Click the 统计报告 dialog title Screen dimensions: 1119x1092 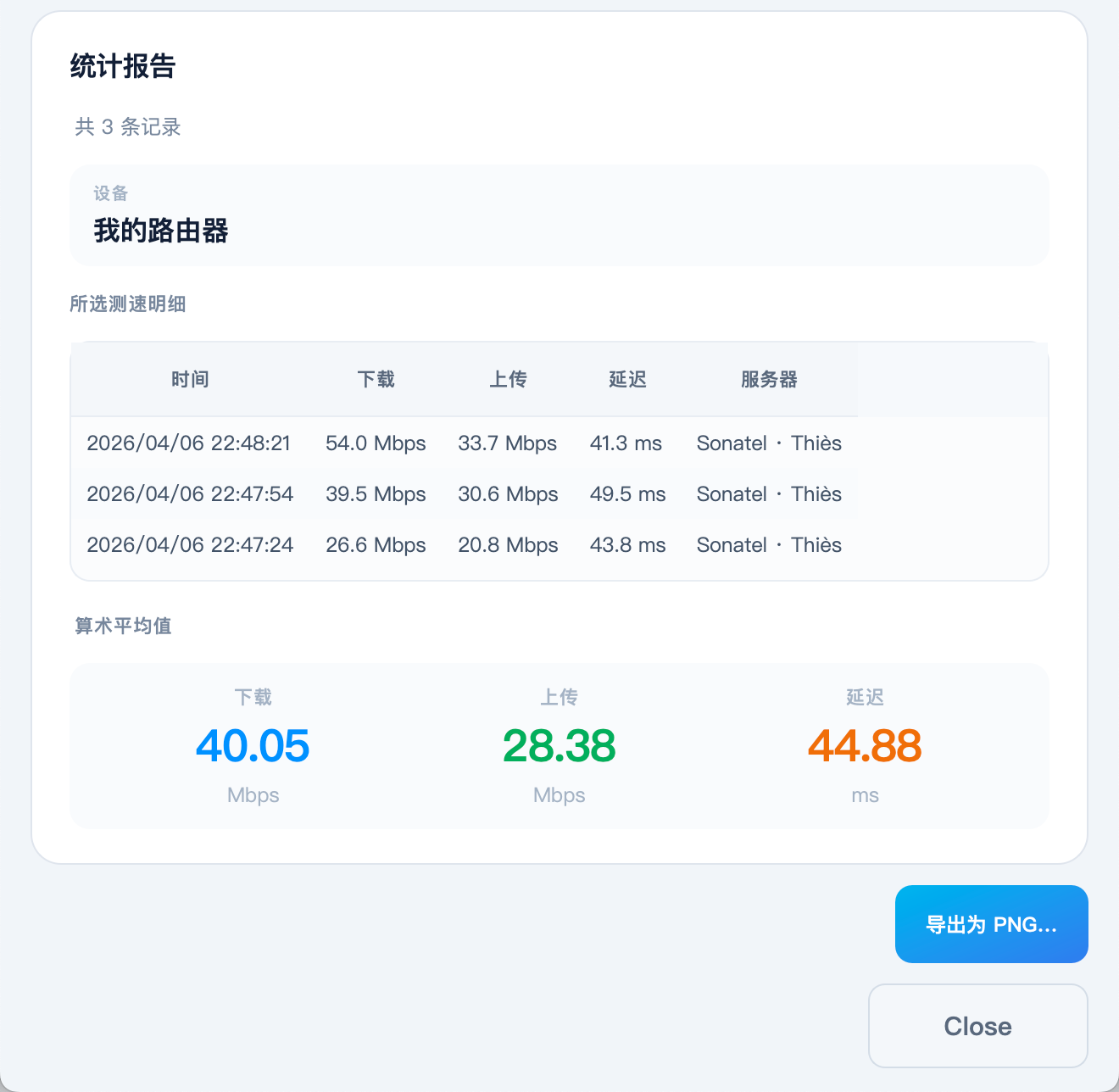[124, 66]
